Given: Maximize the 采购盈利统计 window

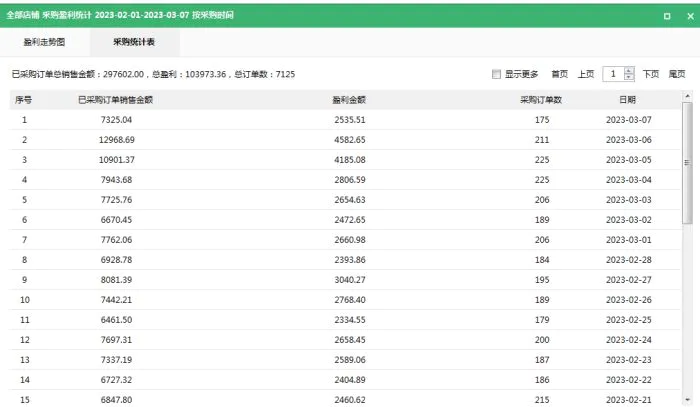Looking at the screenshot, I should [667, 16].
